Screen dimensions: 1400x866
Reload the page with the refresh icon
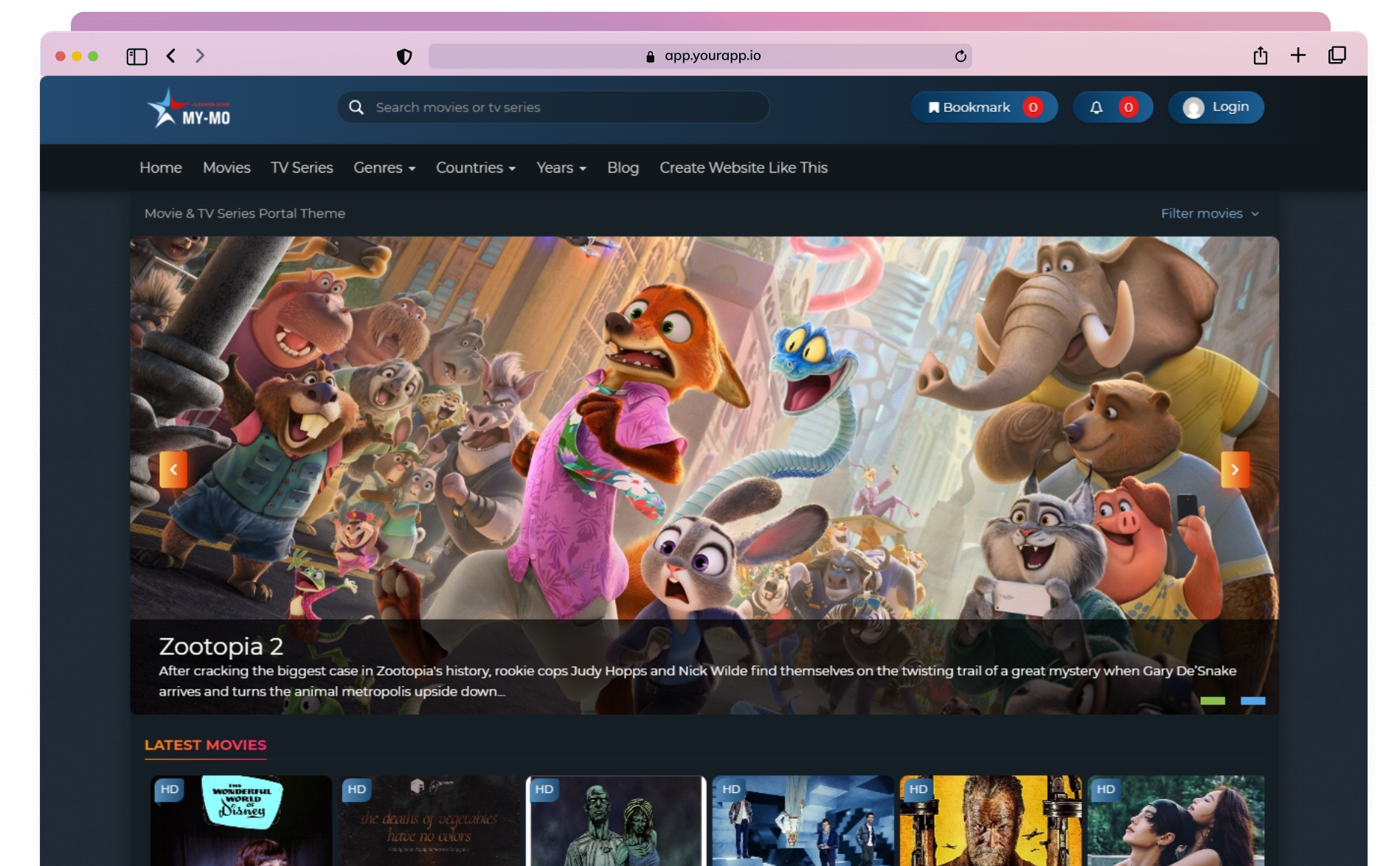(960, 56)
